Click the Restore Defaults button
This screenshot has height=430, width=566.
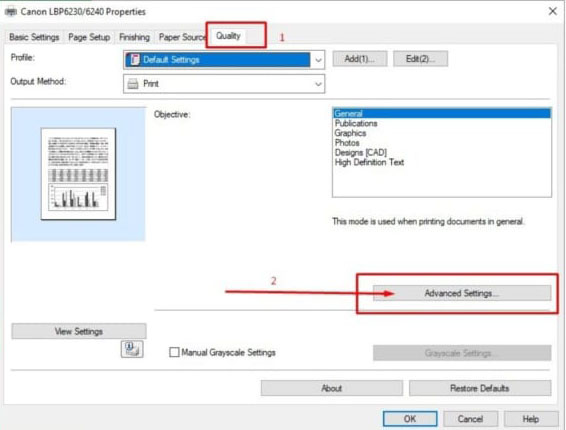click(480, 388)
